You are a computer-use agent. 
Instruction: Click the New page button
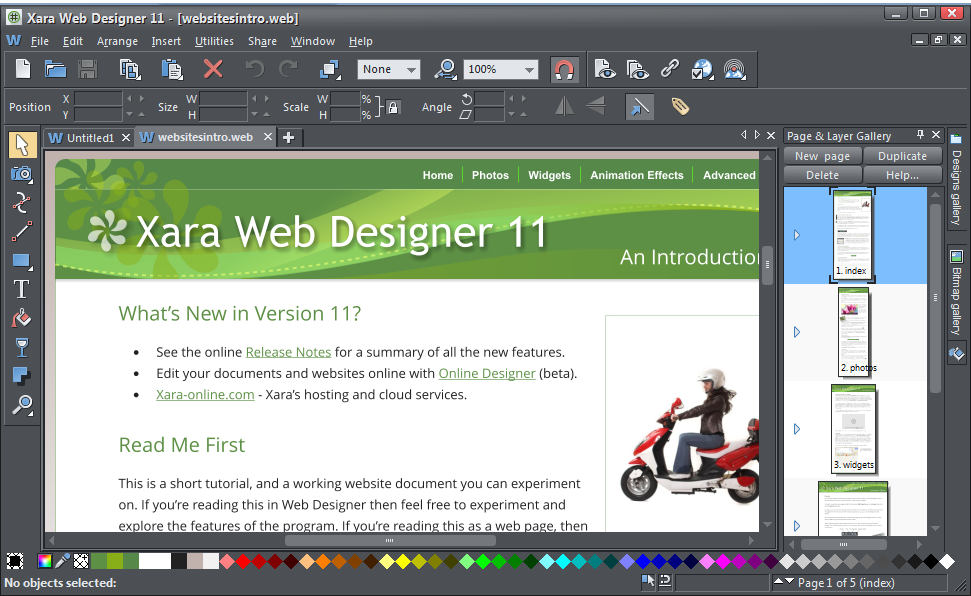coord(822,156)
